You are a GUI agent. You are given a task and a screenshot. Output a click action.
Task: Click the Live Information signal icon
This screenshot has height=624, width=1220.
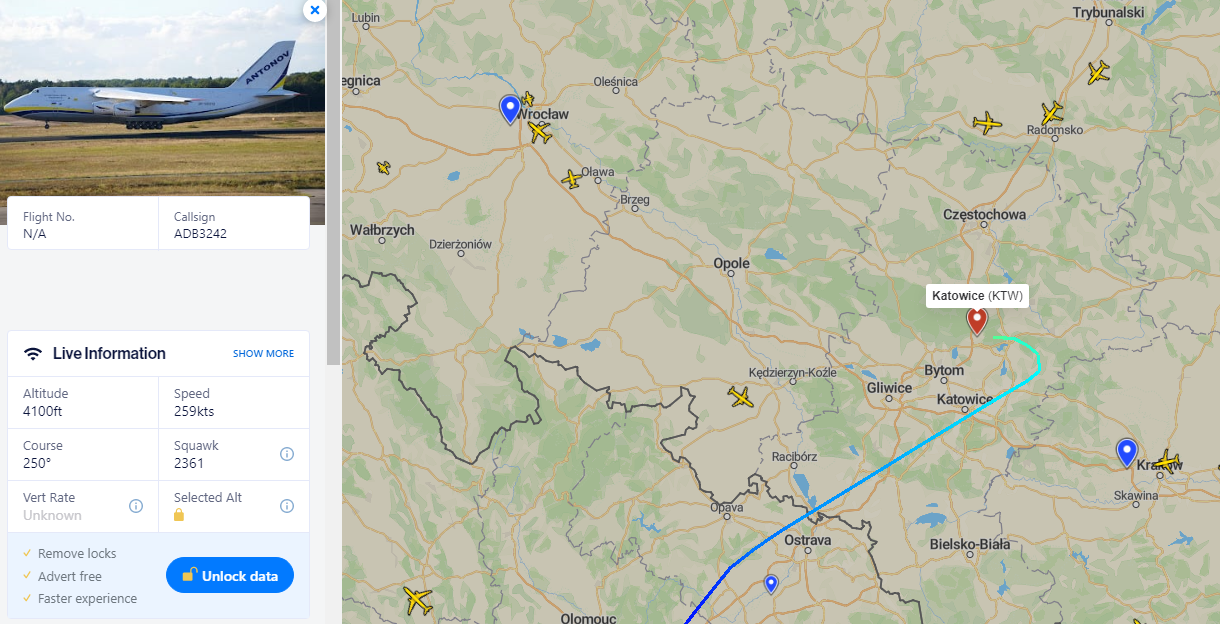33,354
